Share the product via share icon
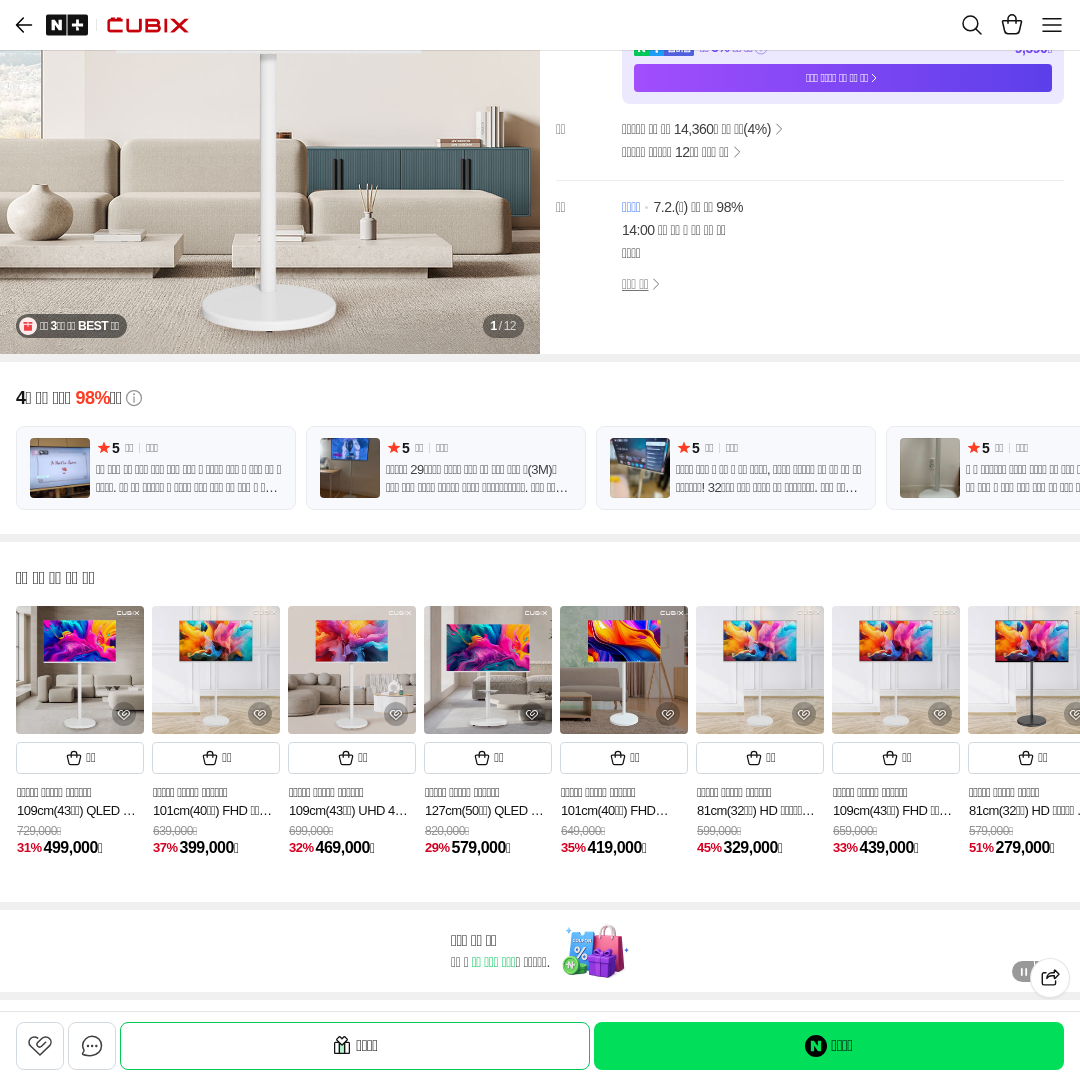 [1050, 977]
